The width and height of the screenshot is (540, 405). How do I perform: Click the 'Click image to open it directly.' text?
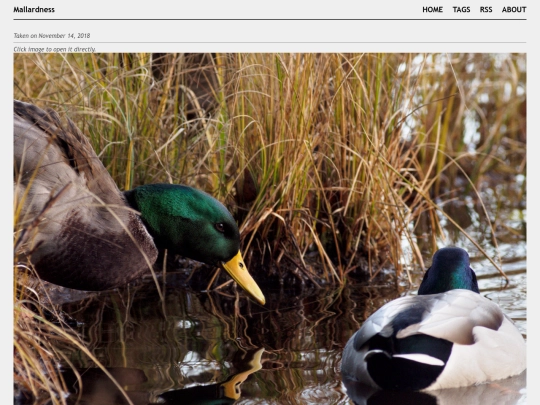click(55, 49)
